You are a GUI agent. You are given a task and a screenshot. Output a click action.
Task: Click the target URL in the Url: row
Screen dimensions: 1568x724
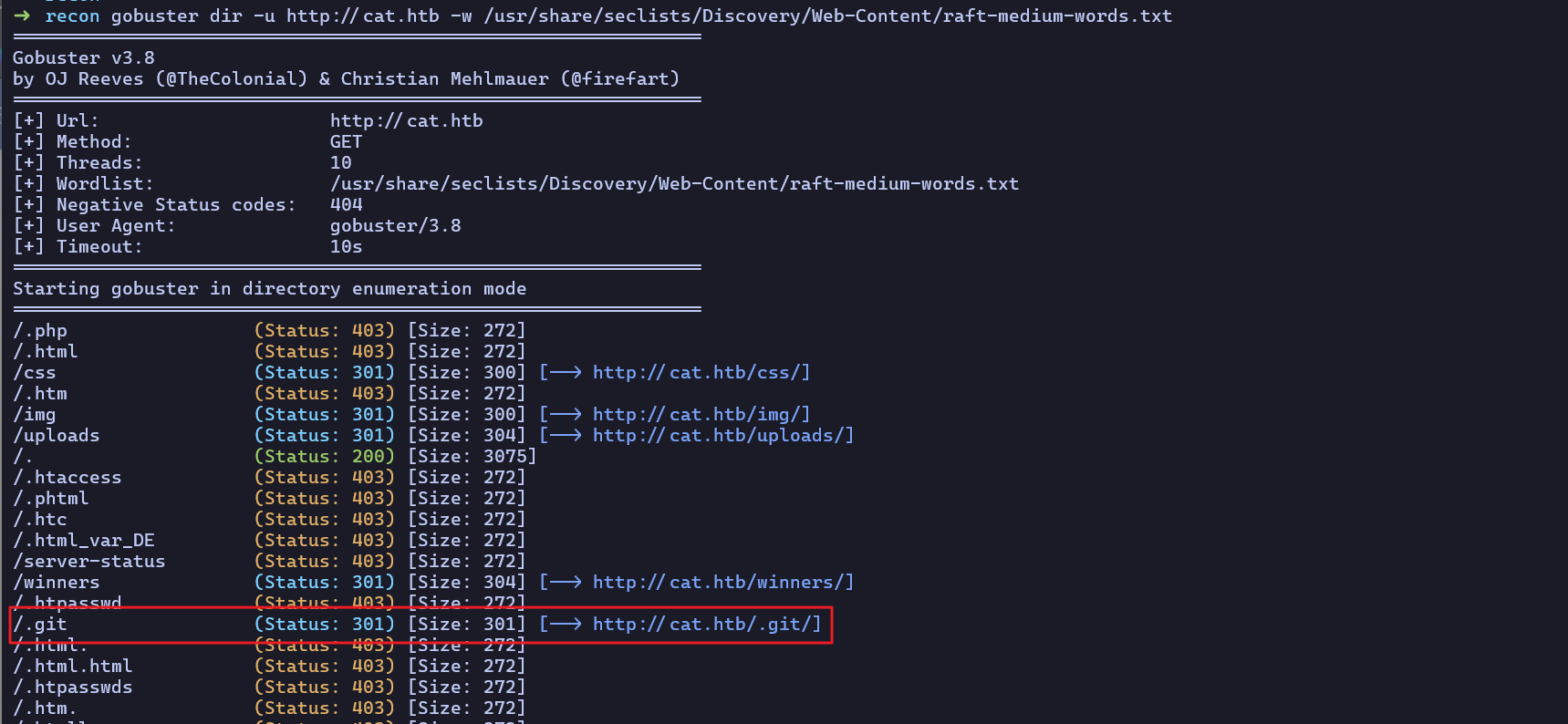(406, 120)
